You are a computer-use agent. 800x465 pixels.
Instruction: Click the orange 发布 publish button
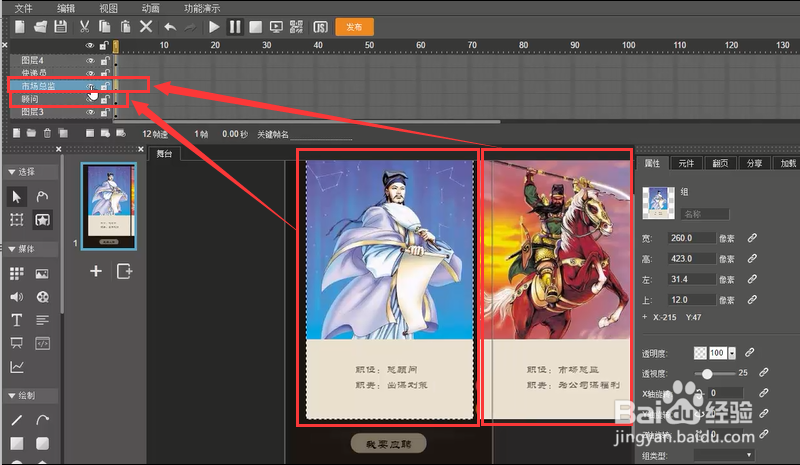(x=355, y=27)
